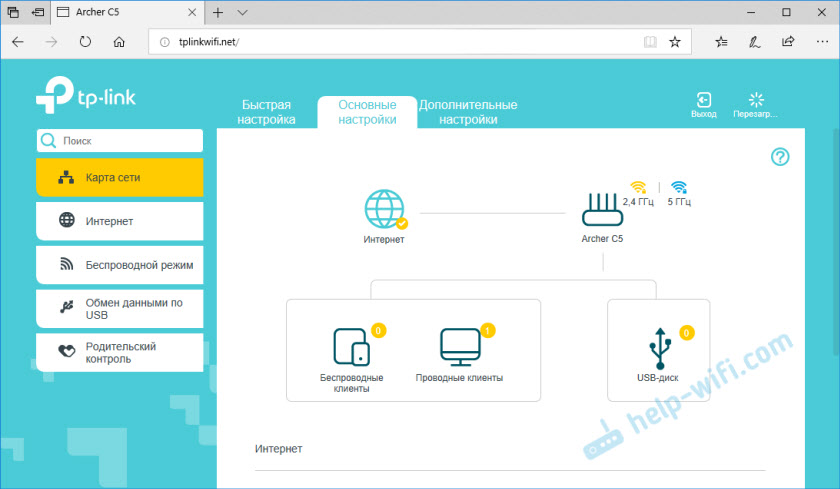Click the reboot (Перезагр...) icon
The width and height of the screenshot is (840, 489).
tap(755, 100)
